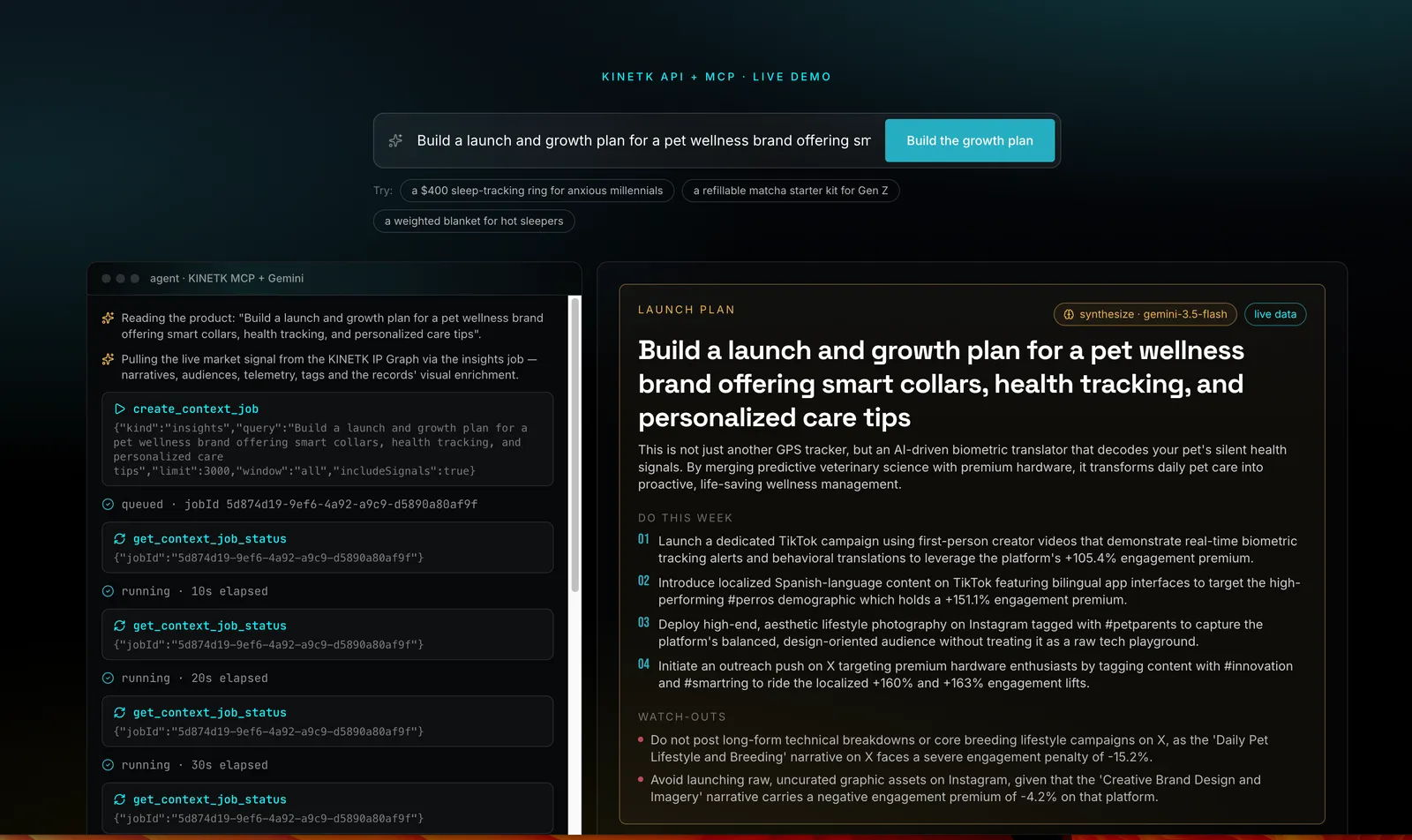Click the play icon next to create_context_job
This screenshot has width=1412, height=840.
coord(120,409)
